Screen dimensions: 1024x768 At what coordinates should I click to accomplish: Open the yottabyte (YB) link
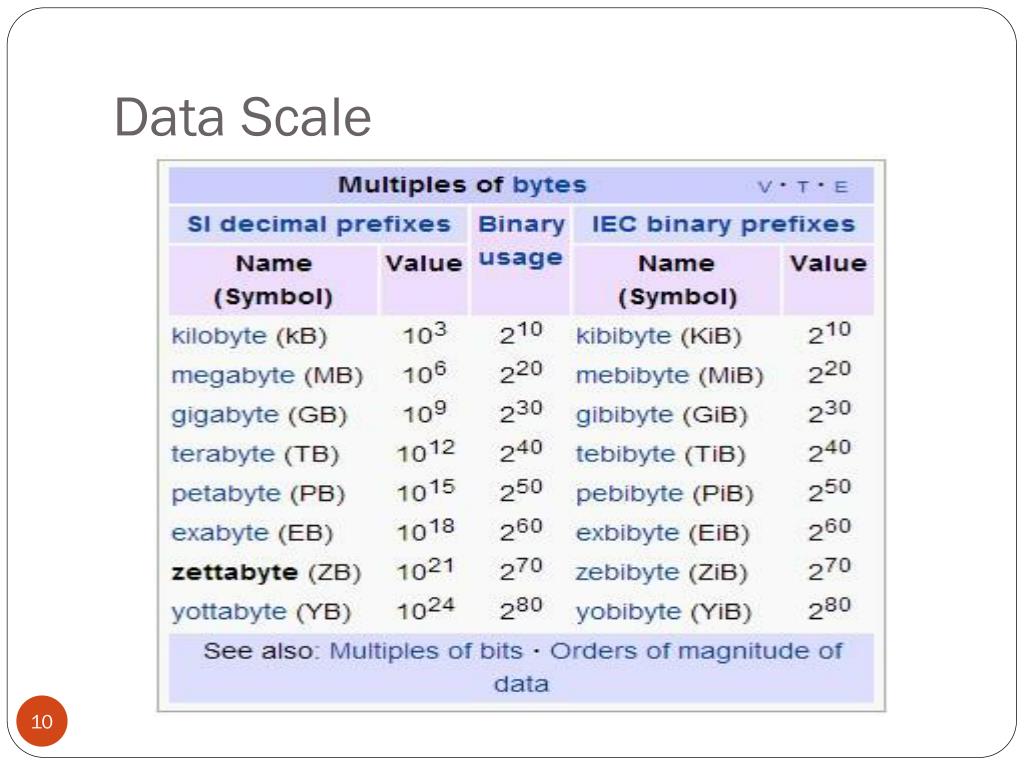[229, 612]
